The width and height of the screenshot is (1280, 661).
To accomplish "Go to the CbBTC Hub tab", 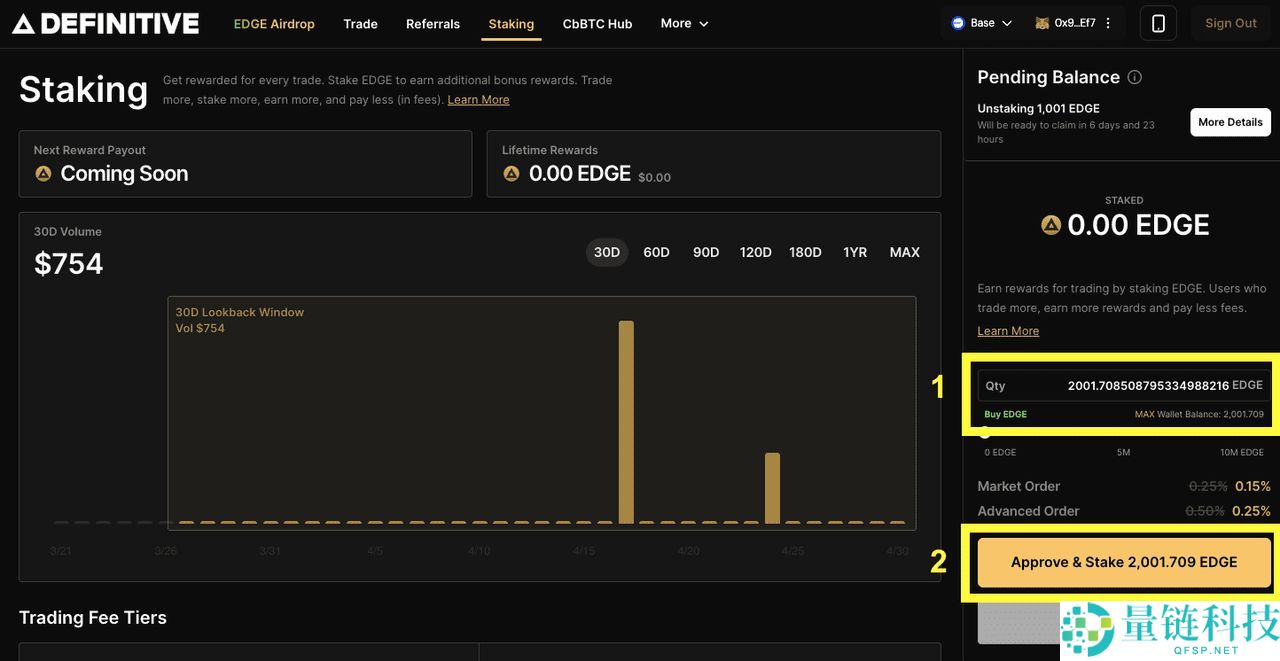I will 597,23.
